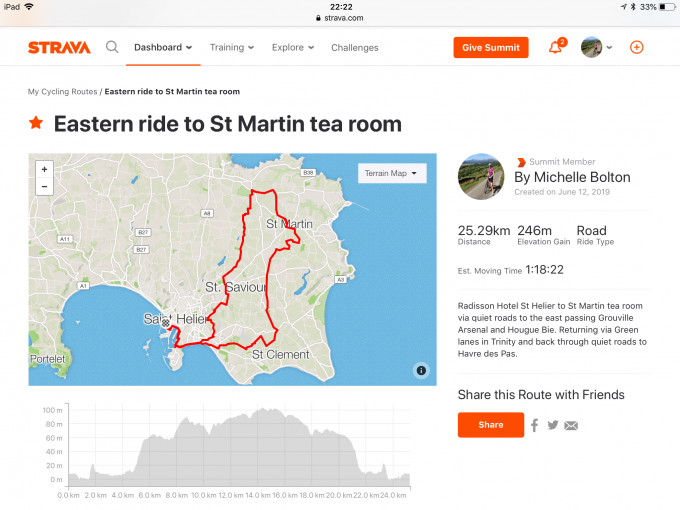Go to Challenges page
The width and height of the screenshot is (680, 510).
[x=354, y=47]
